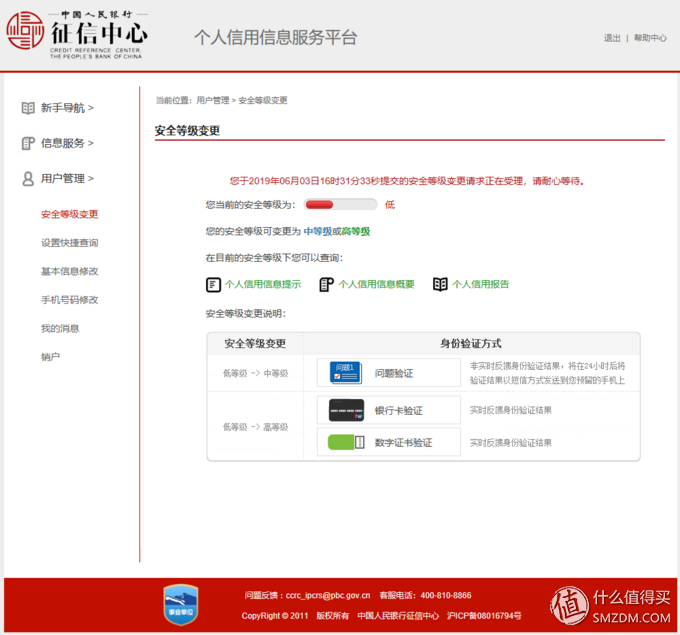Screen dimensions: 680x635
Task: Click the 安全等级变更 page heading
Action: click(x=187, y=131)
